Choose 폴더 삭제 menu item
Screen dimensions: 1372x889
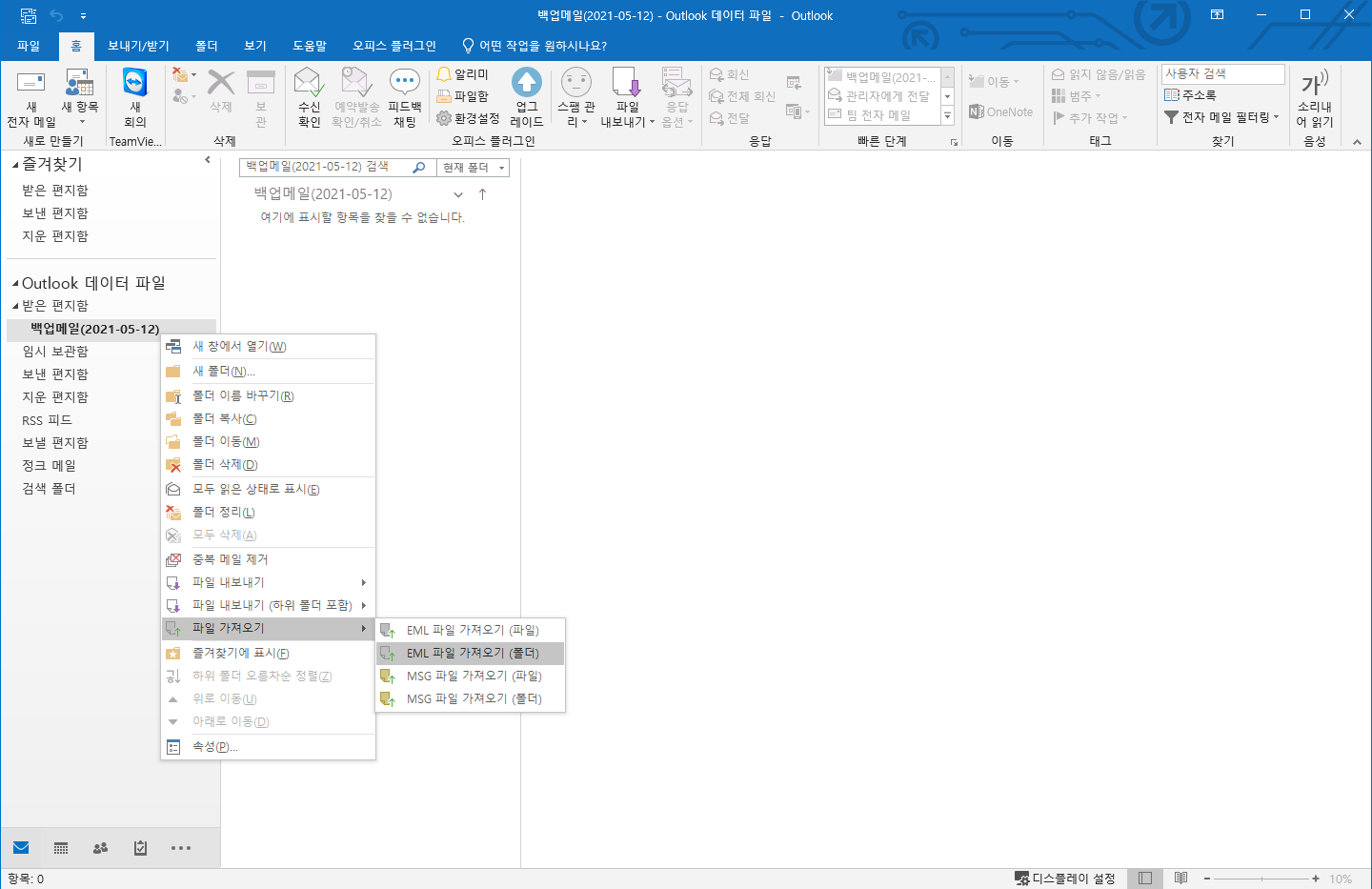point(268,464)
